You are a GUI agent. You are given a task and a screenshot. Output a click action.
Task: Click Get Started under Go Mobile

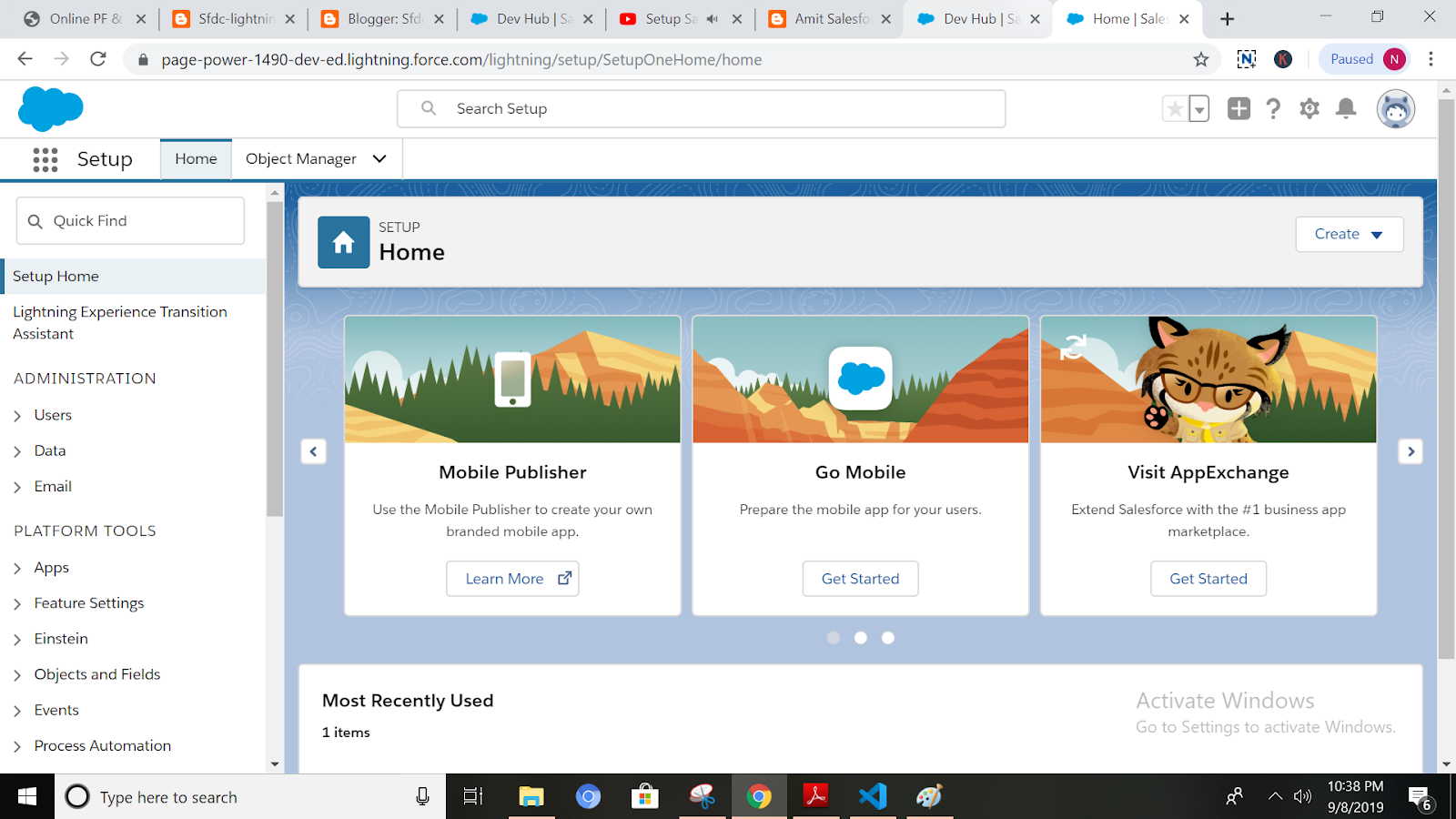point(860,578)
